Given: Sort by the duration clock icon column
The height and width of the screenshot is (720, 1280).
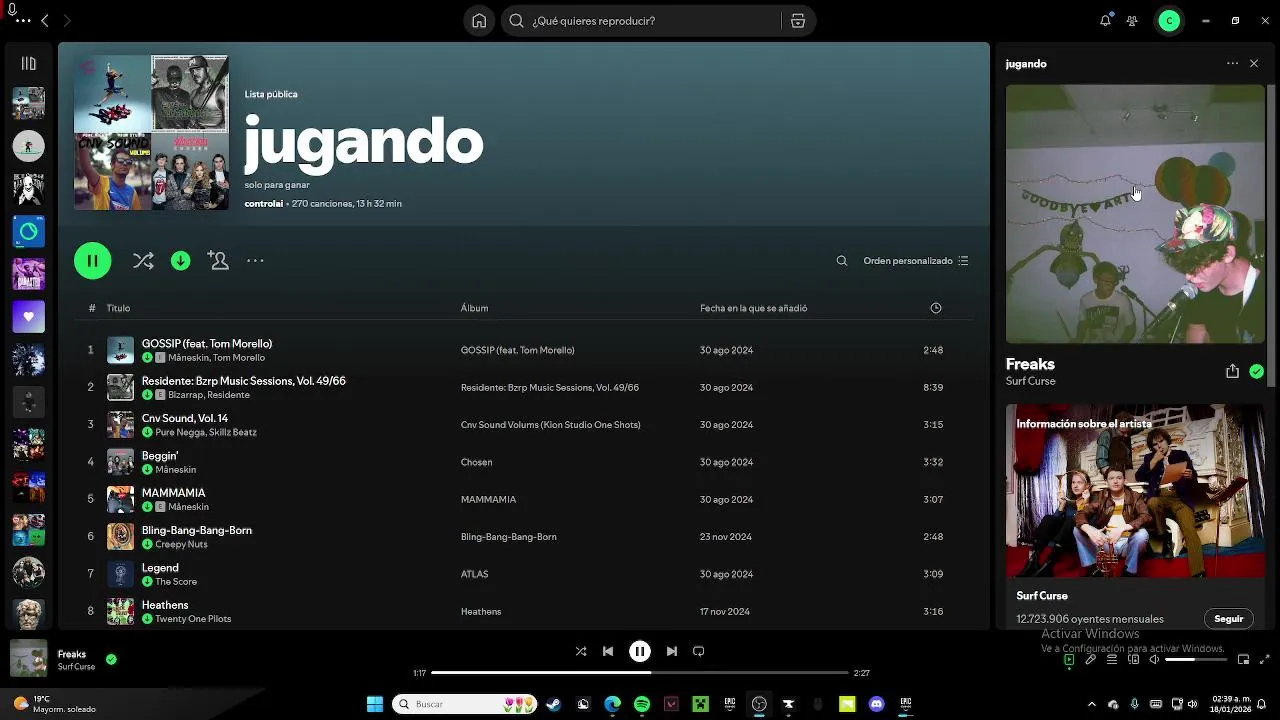Looking at the screenshot, I should 936,308.
